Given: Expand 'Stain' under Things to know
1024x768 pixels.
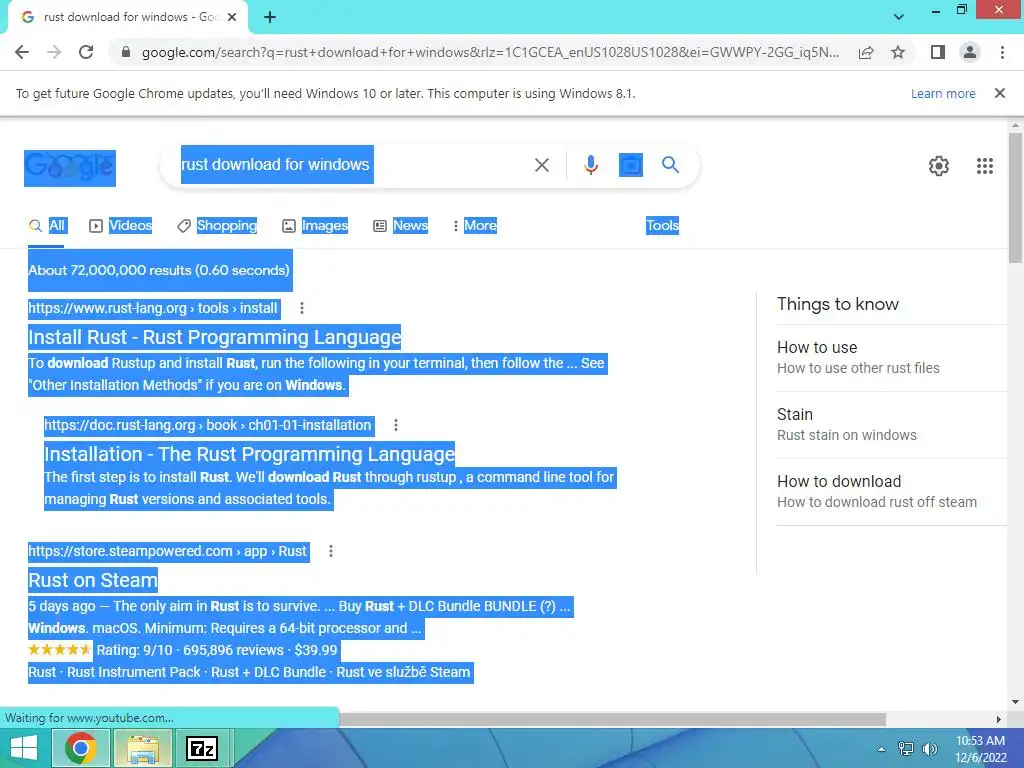Looking at the screenshot, I should click(892, 424).
